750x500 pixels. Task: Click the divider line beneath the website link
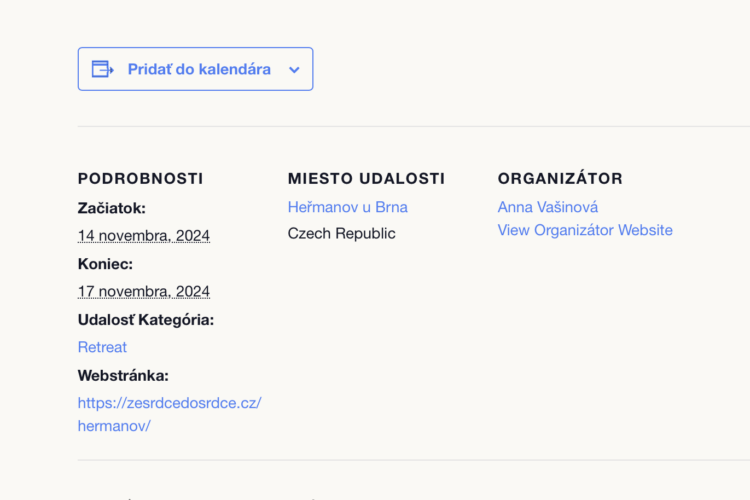[414, 460]
